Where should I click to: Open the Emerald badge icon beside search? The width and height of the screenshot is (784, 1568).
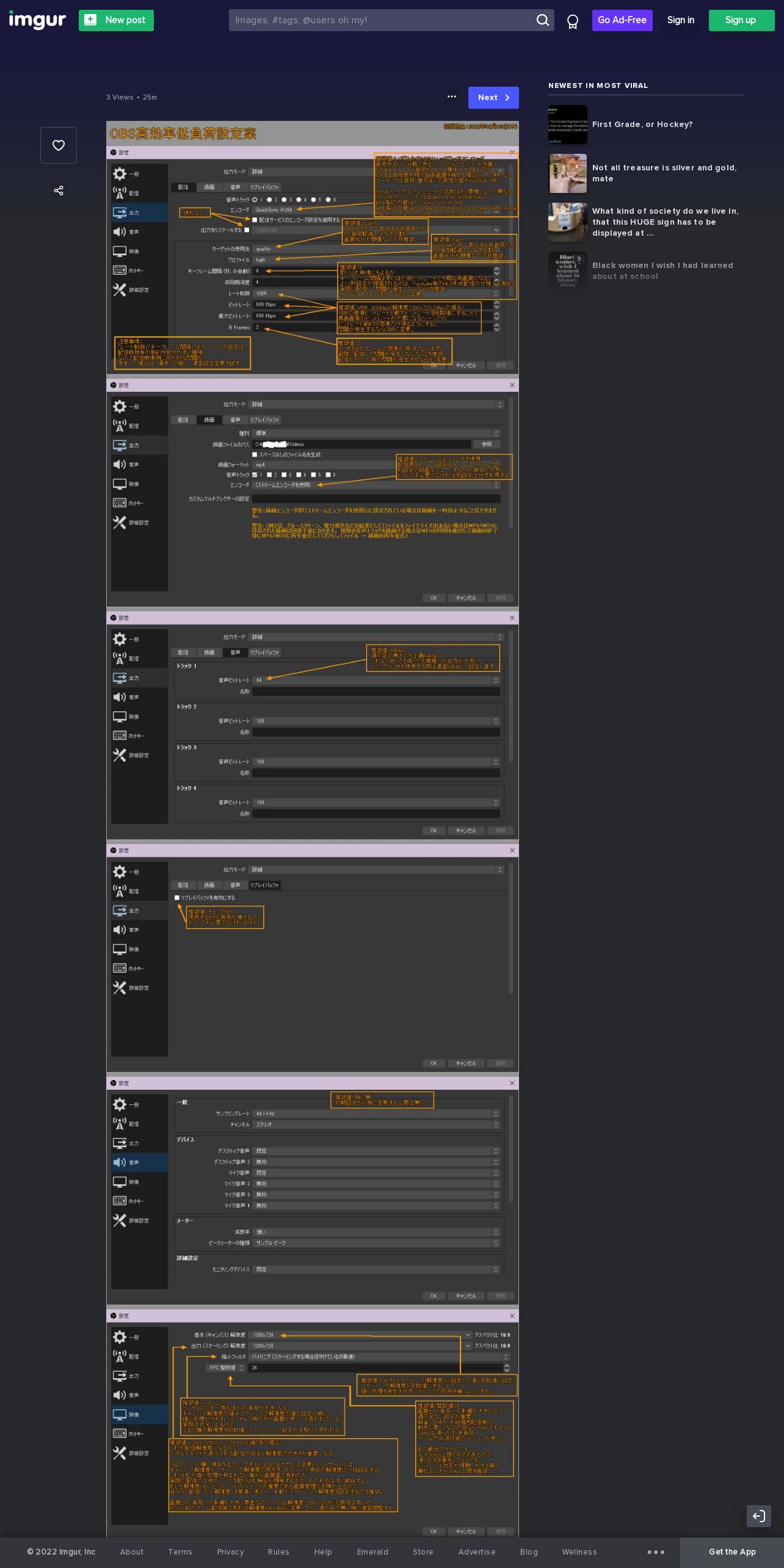coord(573,21)
